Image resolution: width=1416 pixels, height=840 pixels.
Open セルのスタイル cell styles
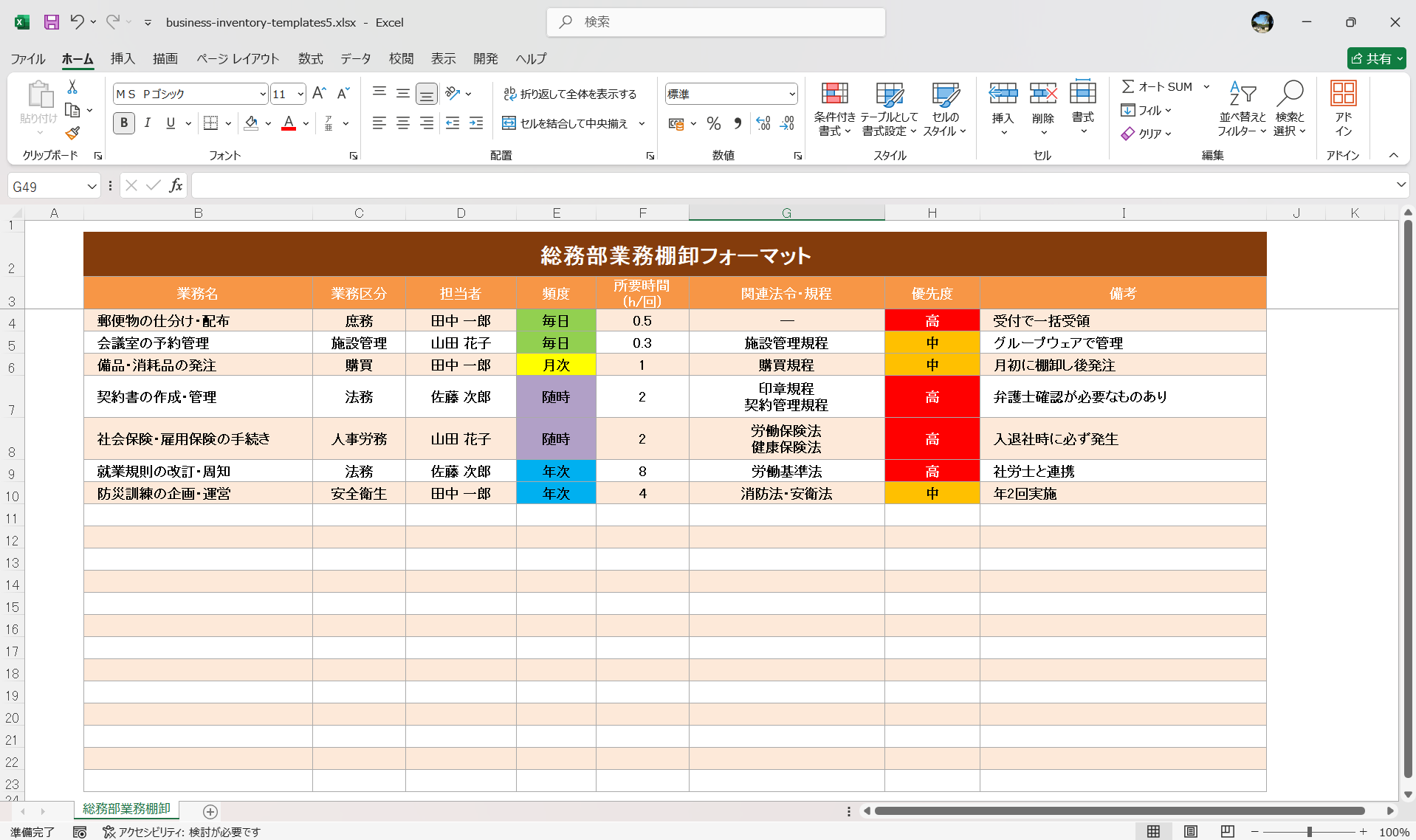click(x=945, y=109)
